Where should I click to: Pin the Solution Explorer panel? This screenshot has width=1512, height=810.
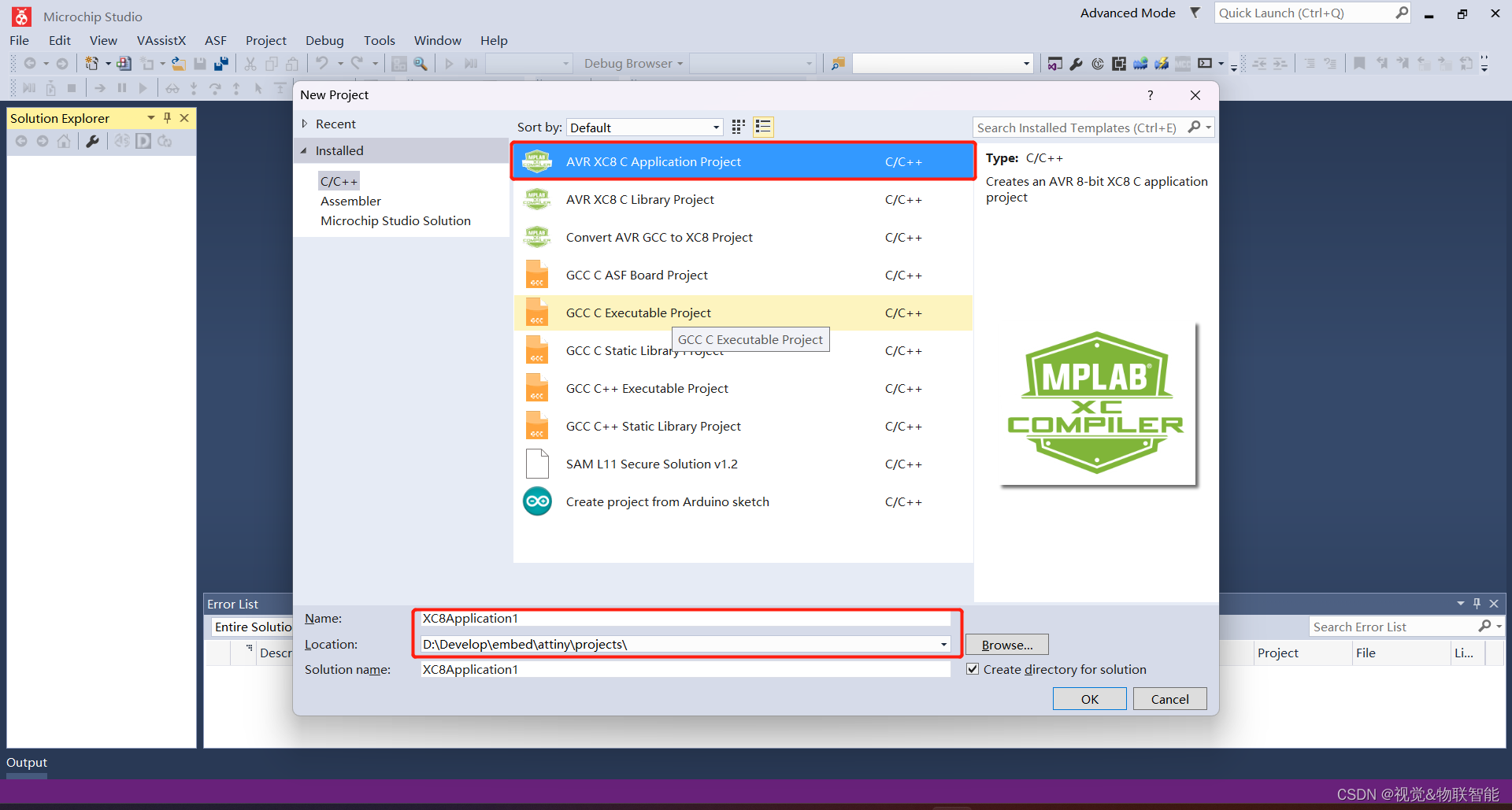167,118
